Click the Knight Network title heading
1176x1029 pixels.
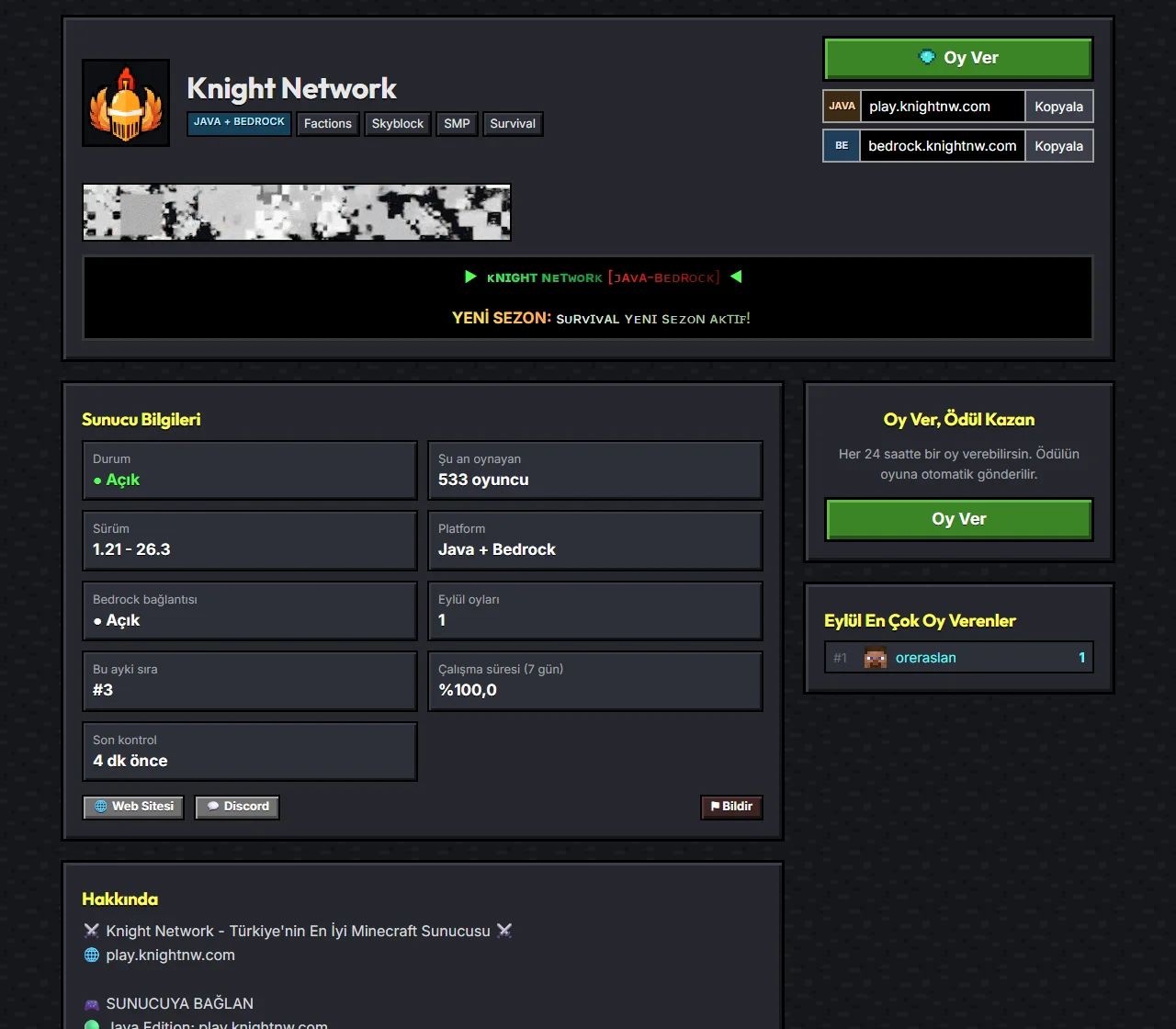tap(291, 88)
